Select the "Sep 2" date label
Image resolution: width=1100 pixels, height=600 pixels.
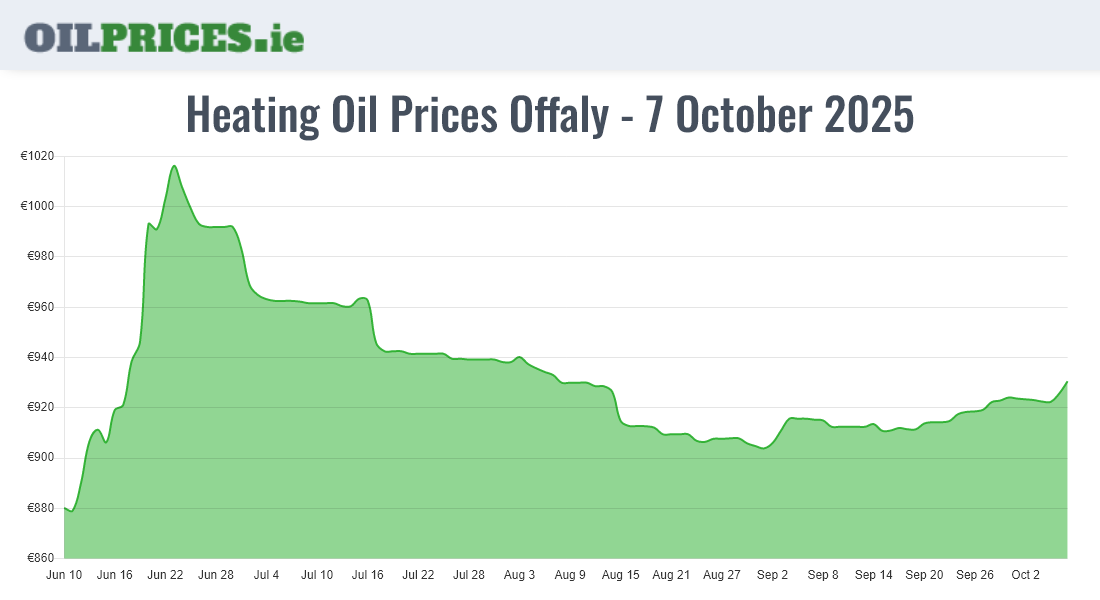pos(772,575)
